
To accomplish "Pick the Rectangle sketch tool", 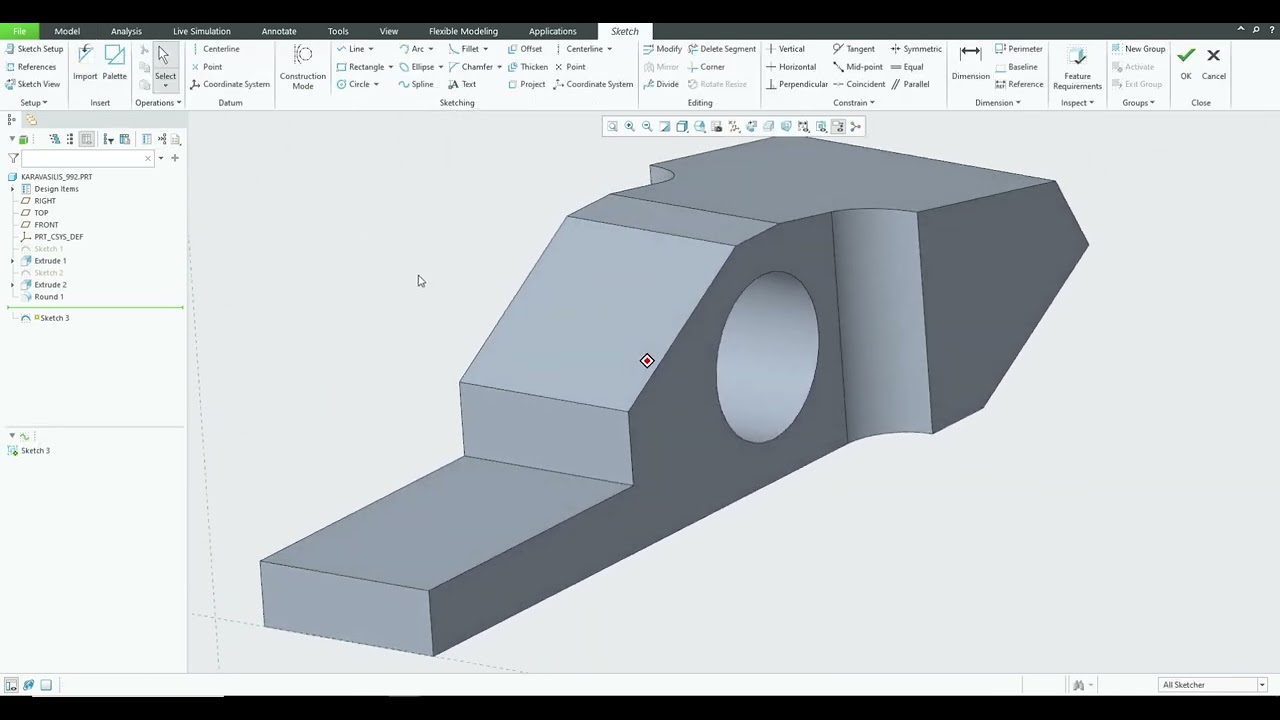I will click(x=360, y=67).
